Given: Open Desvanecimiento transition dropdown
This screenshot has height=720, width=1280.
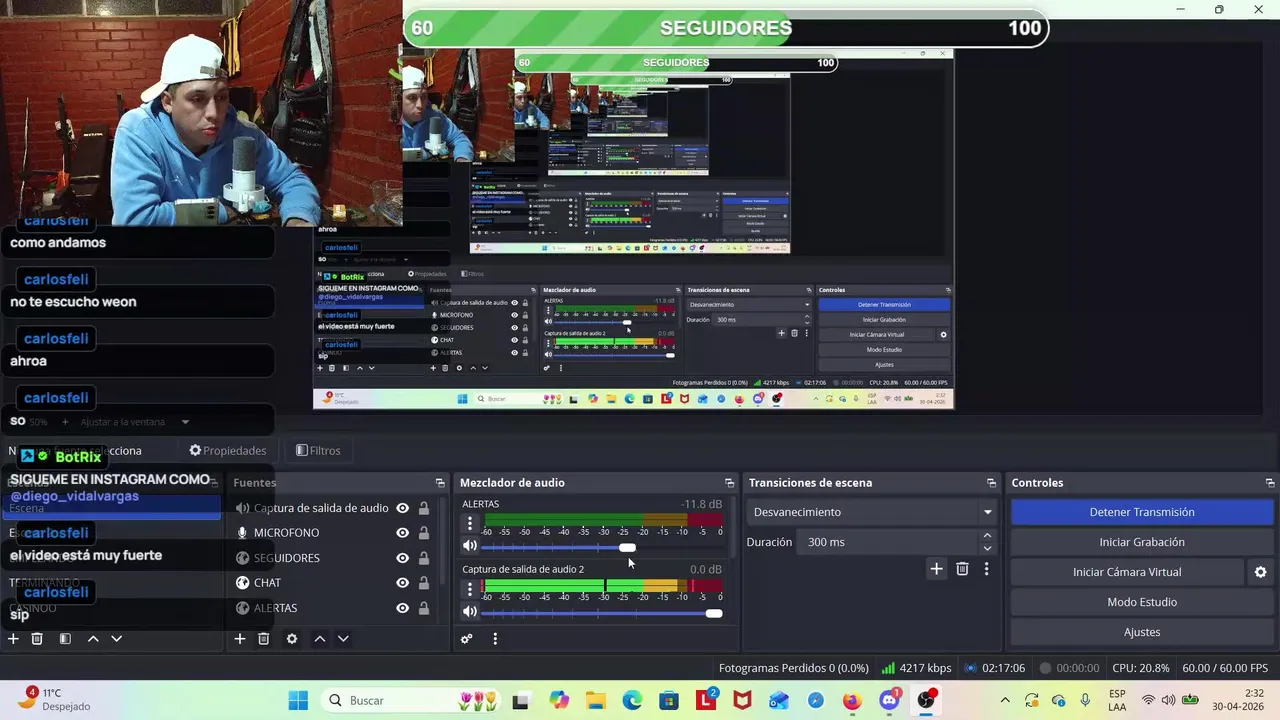Looking at the screenshot, I should pos(872,512).
